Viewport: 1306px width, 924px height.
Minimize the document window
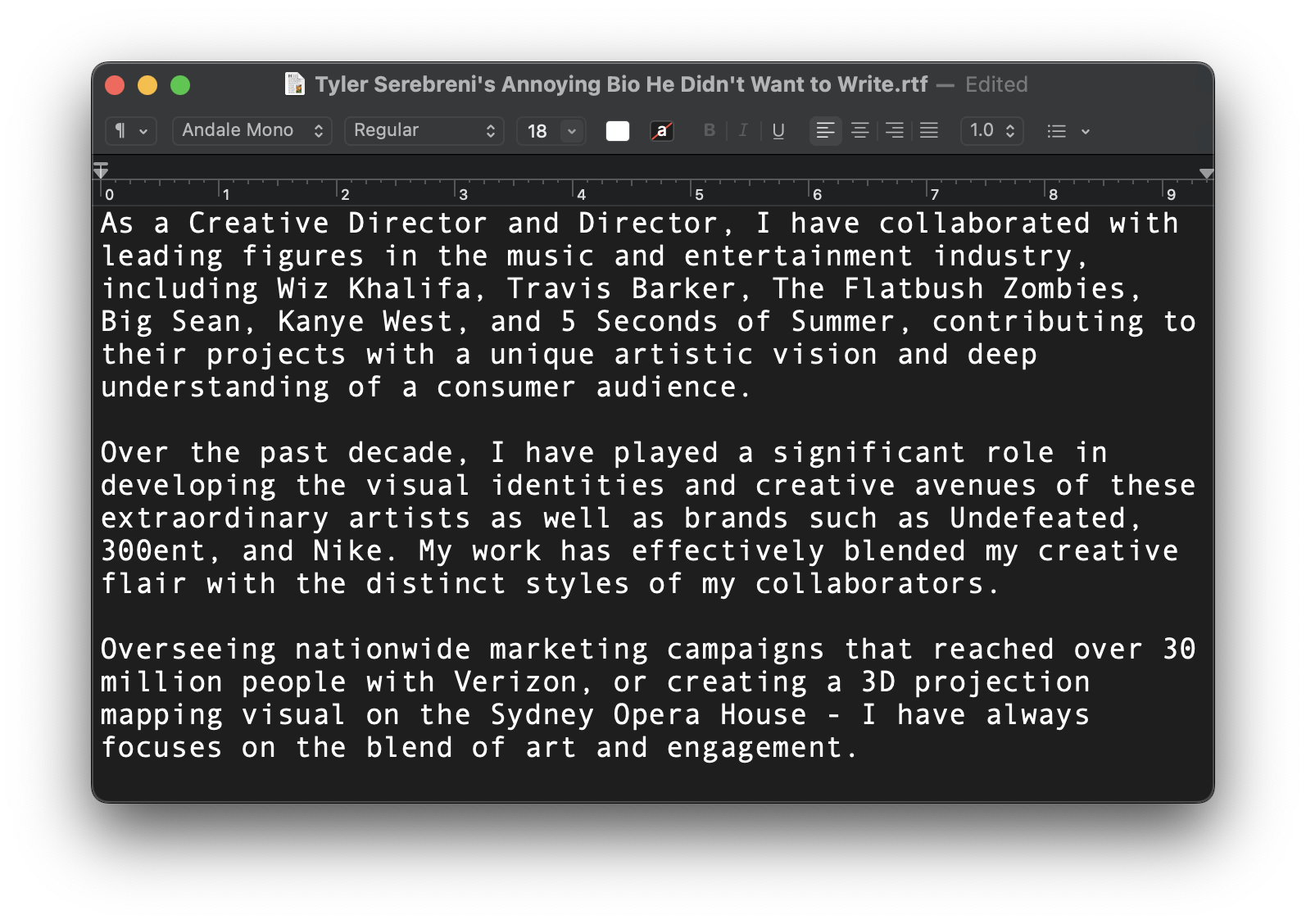(x=147, y=85)
